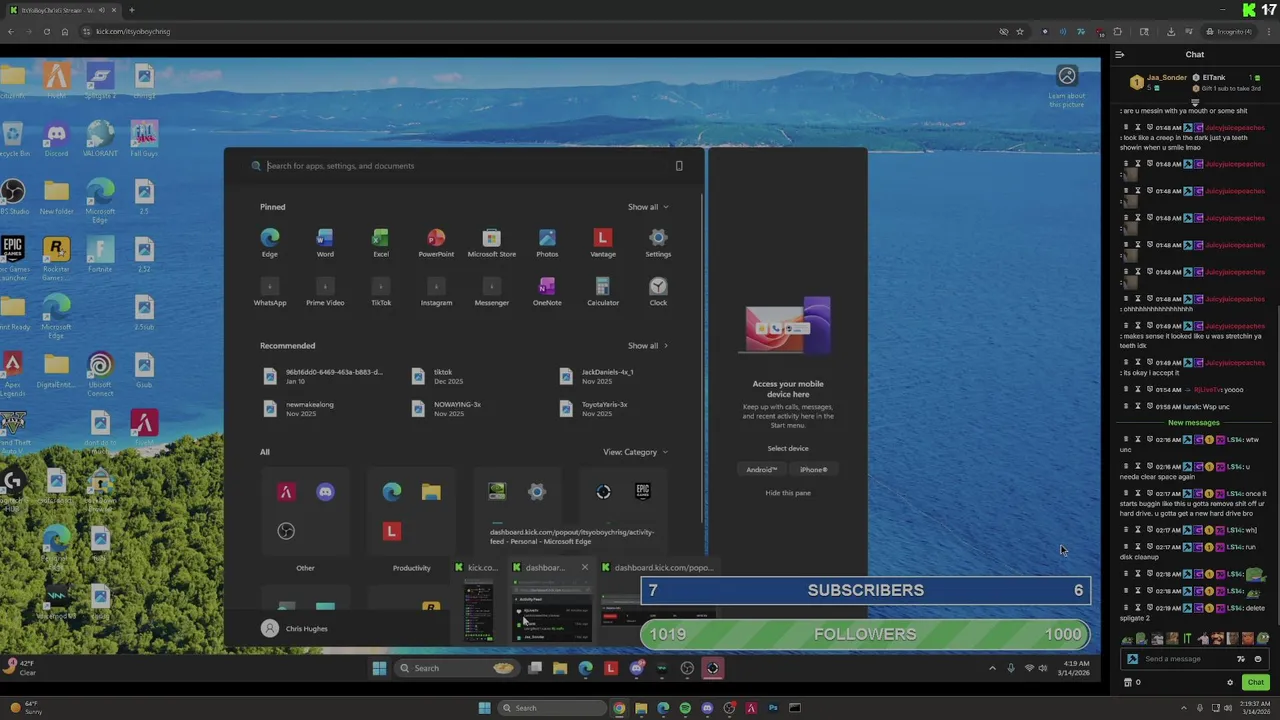Open the Vantage pinned app
The height and width of the screenshot is (720, 1280).
(x=603, y=242)
